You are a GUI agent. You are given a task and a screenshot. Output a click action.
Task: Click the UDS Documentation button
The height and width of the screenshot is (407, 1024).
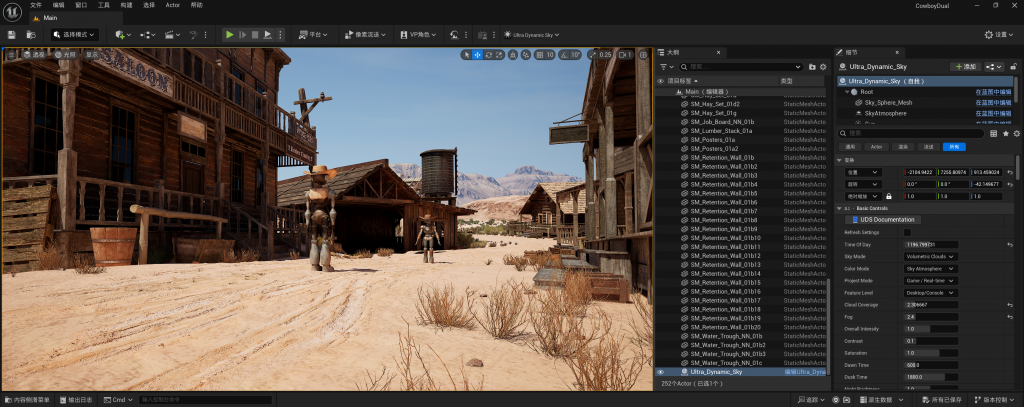[x=886, y=219]
